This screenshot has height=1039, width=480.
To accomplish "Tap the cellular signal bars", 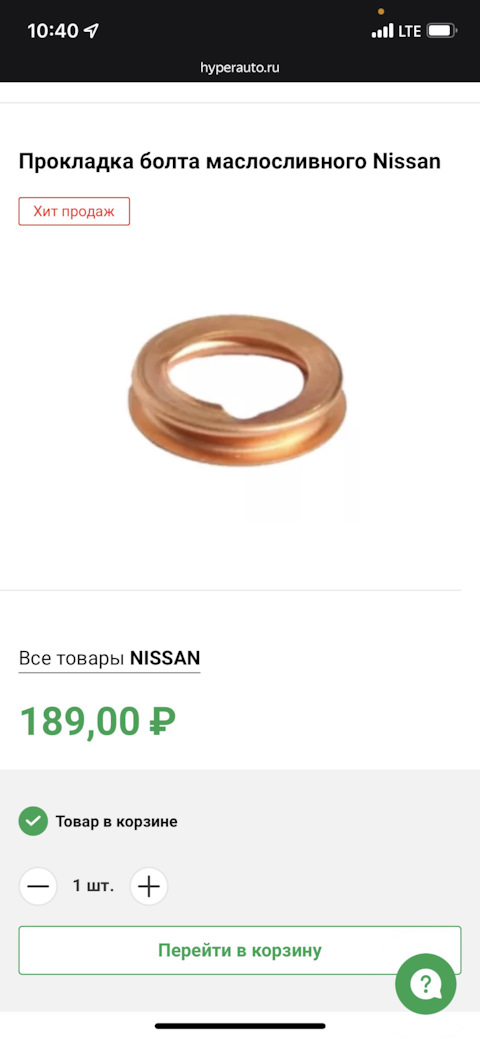I will point(383,30).
